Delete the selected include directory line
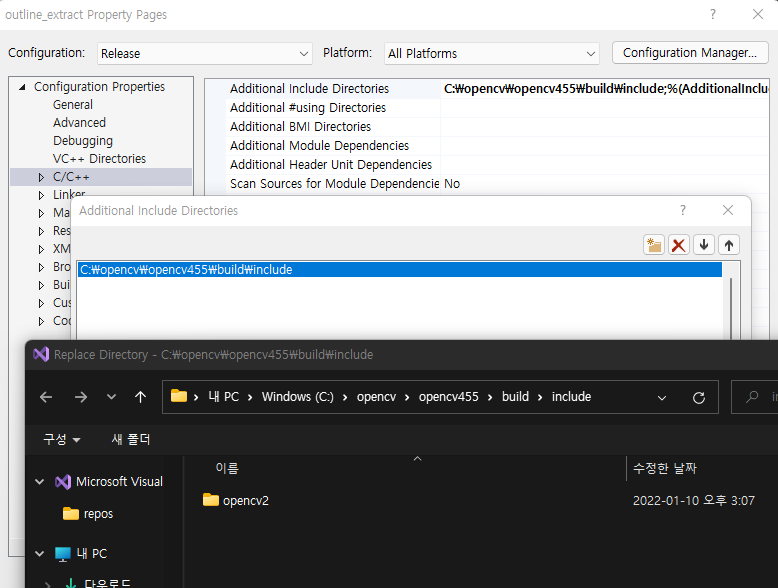This screenshot has width=778, height=588. coord(678,245)
